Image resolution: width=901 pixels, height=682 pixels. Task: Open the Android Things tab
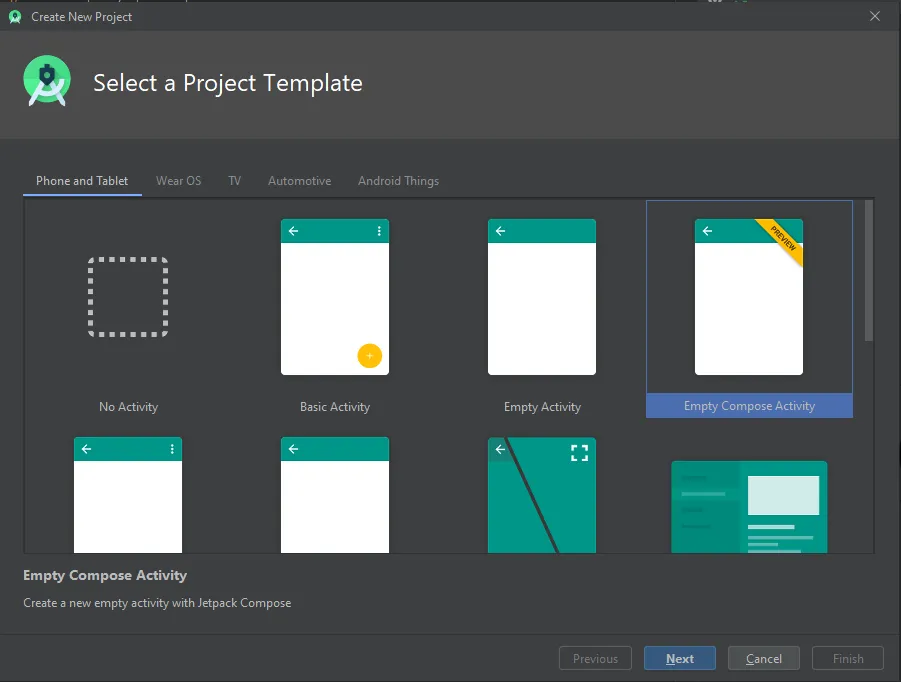tap(398, 181)
